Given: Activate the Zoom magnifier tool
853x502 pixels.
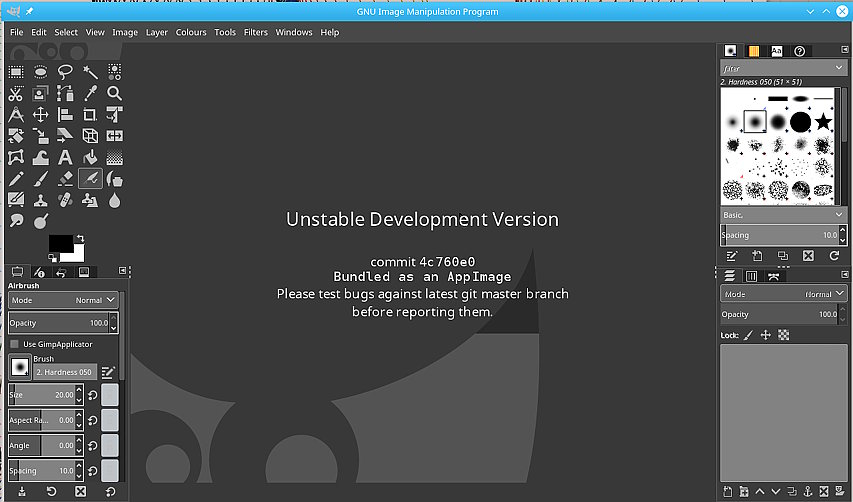Looking at the screenshot, I should (114, 94).
